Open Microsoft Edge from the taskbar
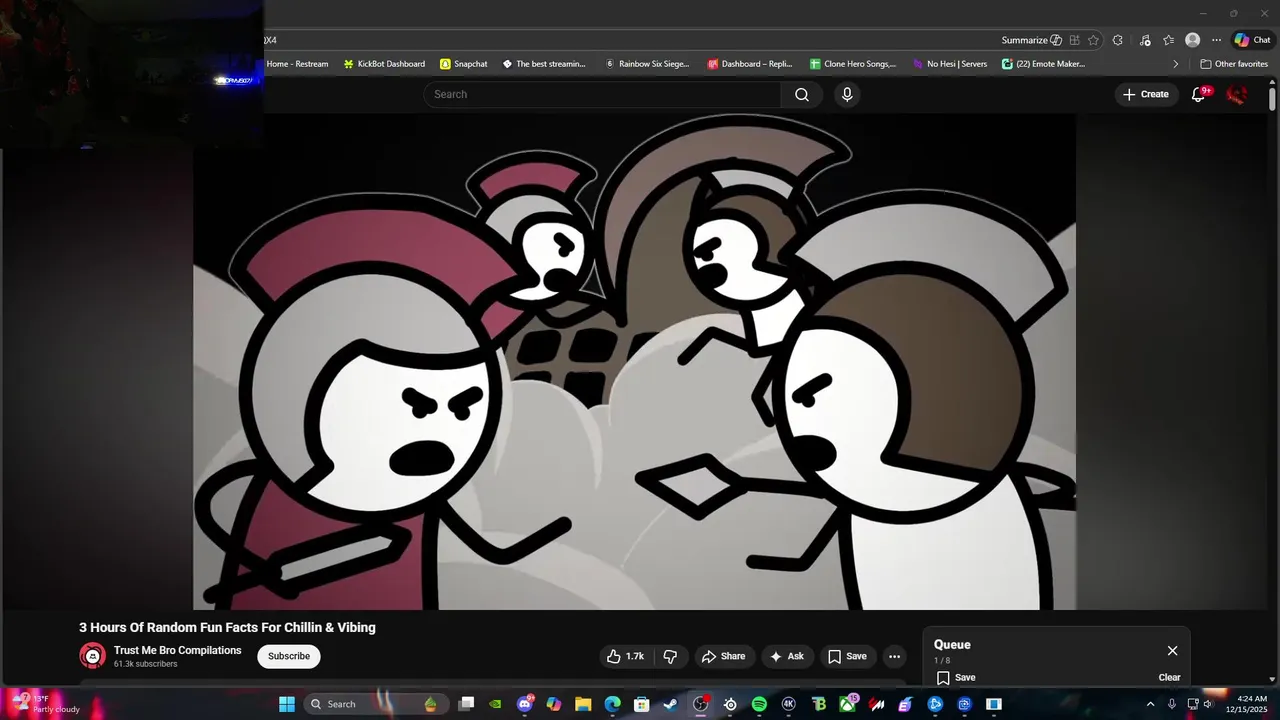The image size is (1280, 720). click(612, 704)
